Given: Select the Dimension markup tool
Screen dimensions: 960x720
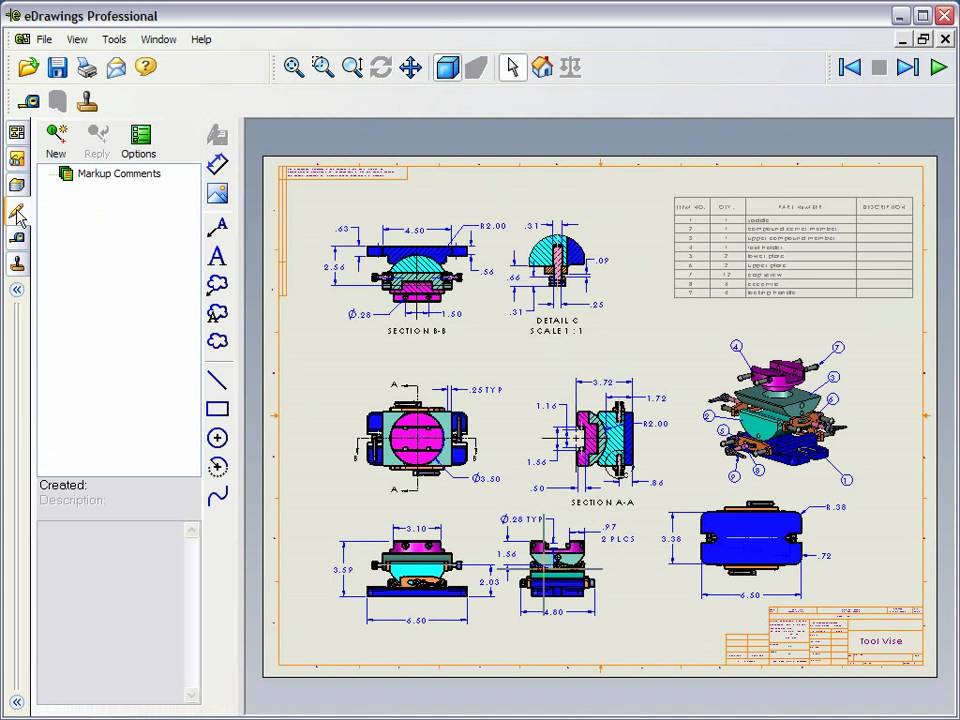Looking at the screenshot, I should coord(217,164).
